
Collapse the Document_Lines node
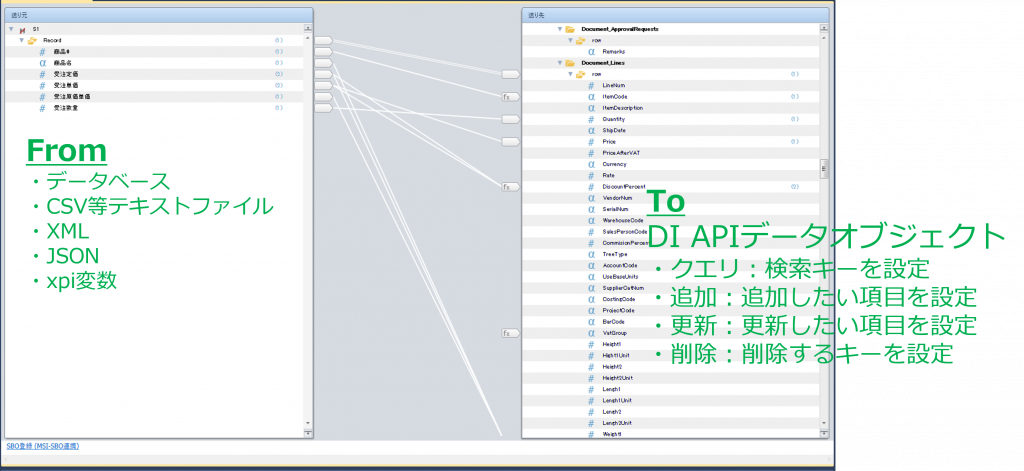(x=559, y=62)
